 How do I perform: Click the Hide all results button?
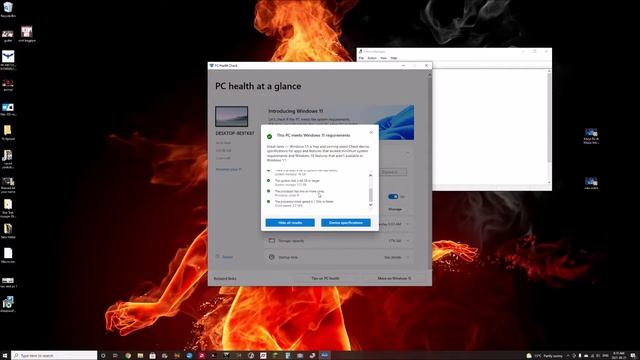(290, 222)
